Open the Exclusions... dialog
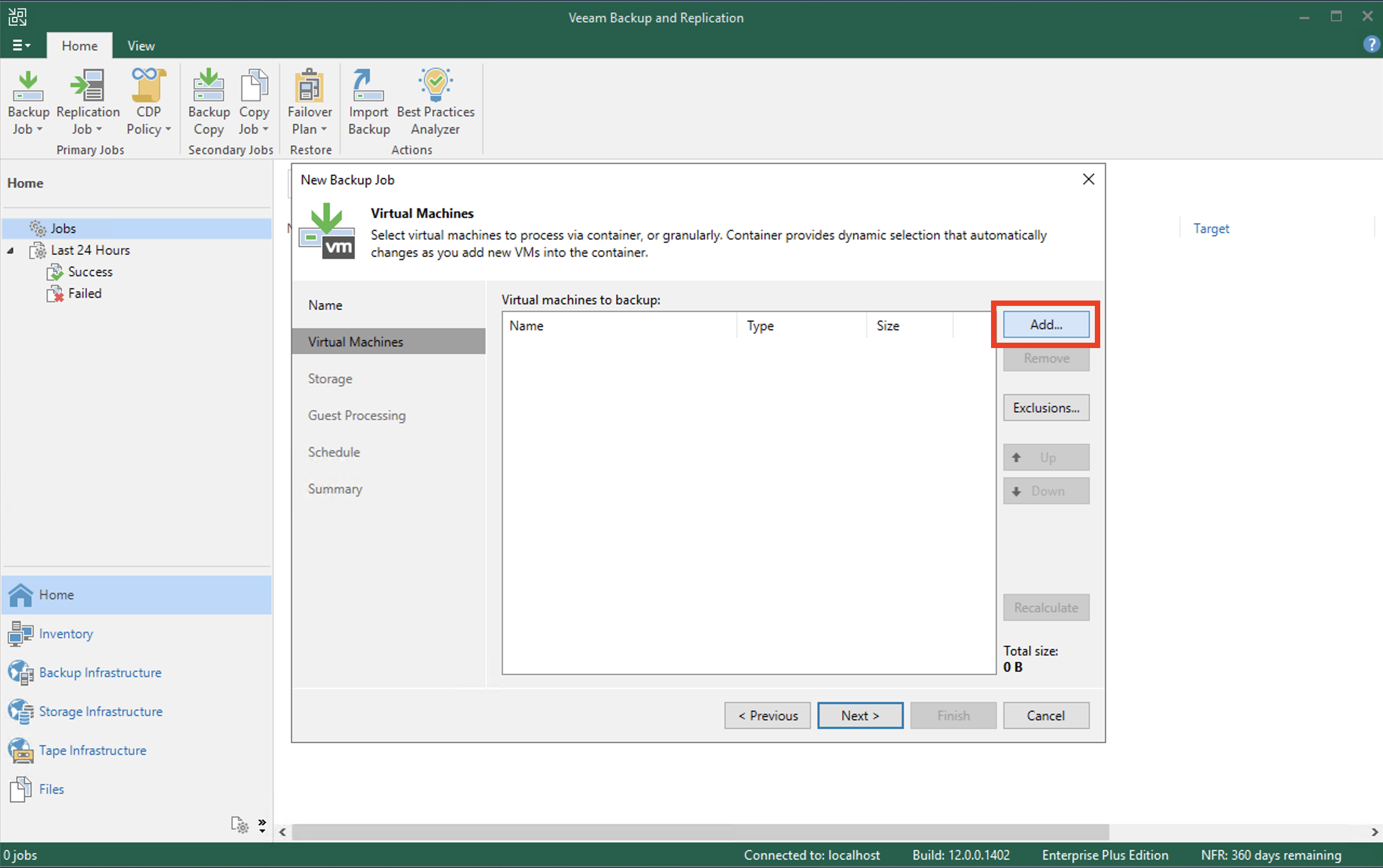Image resolution: width=1383 pixels, height=868 pixels. tap(1046, 408)
